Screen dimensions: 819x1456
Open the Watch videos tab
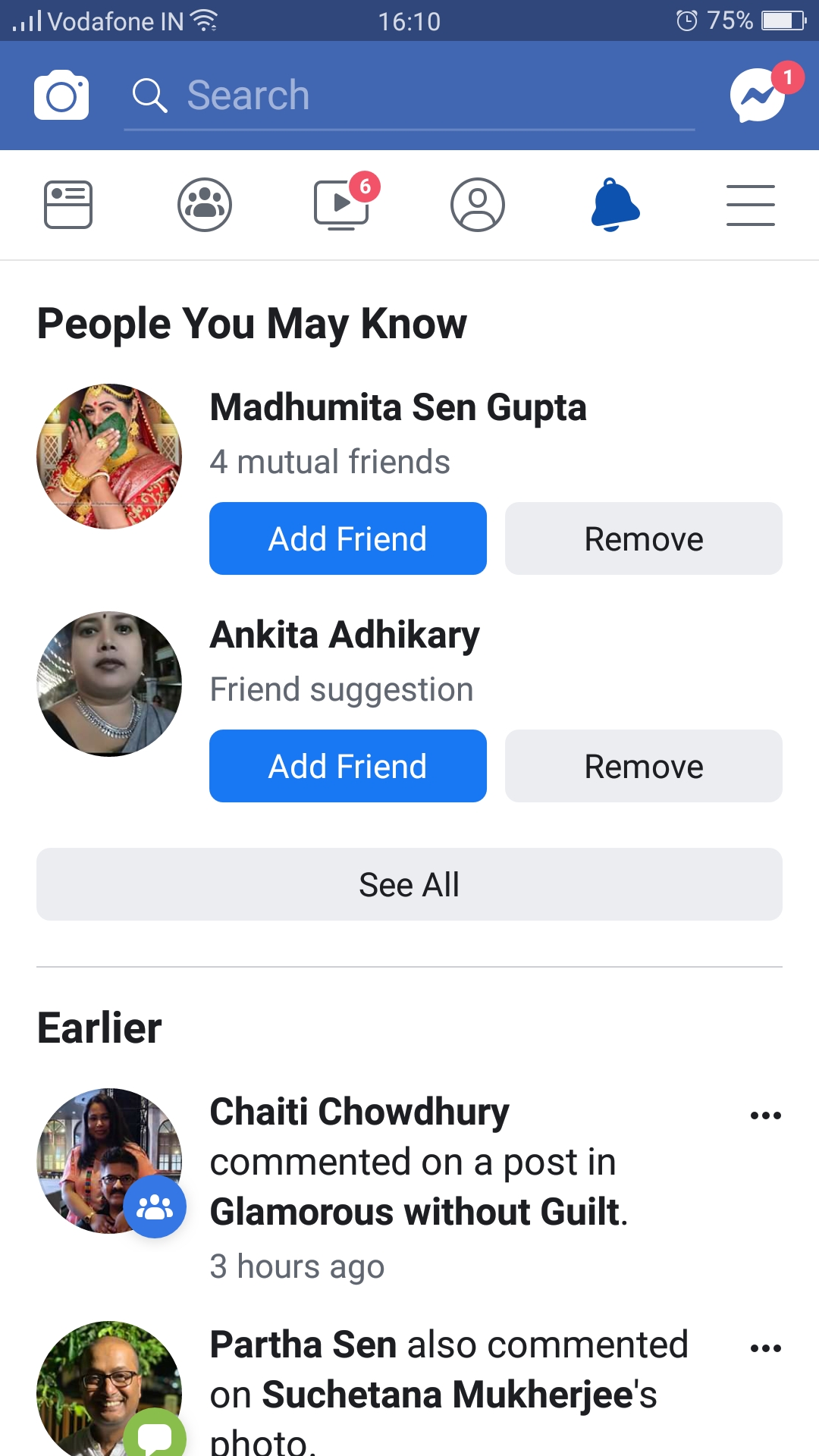(x=342, y=205)
